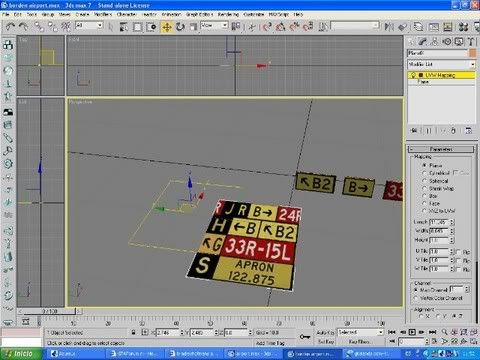Open the Display panel tab icon
The width and height of the screenshot is (480, 360).
coord(459,42)
